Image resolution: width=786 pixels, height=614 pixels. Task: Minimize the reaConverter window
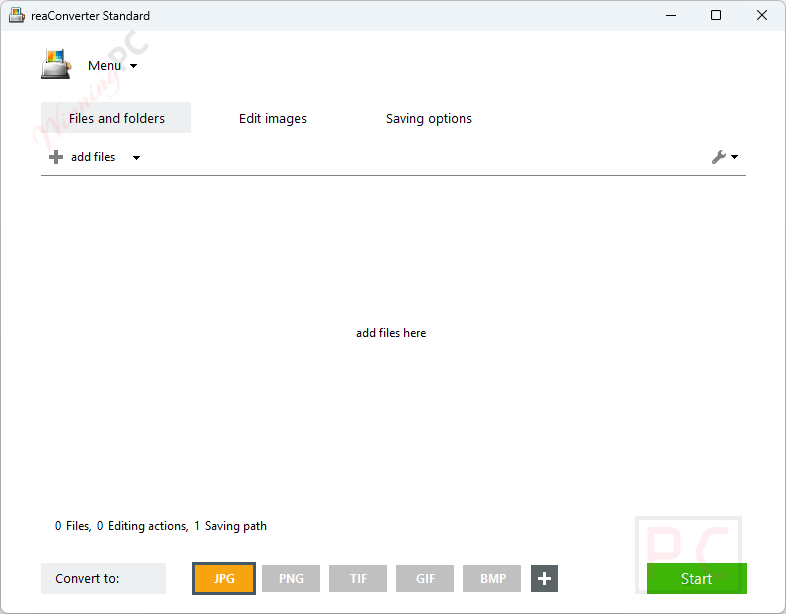click(x=671, y=16)
